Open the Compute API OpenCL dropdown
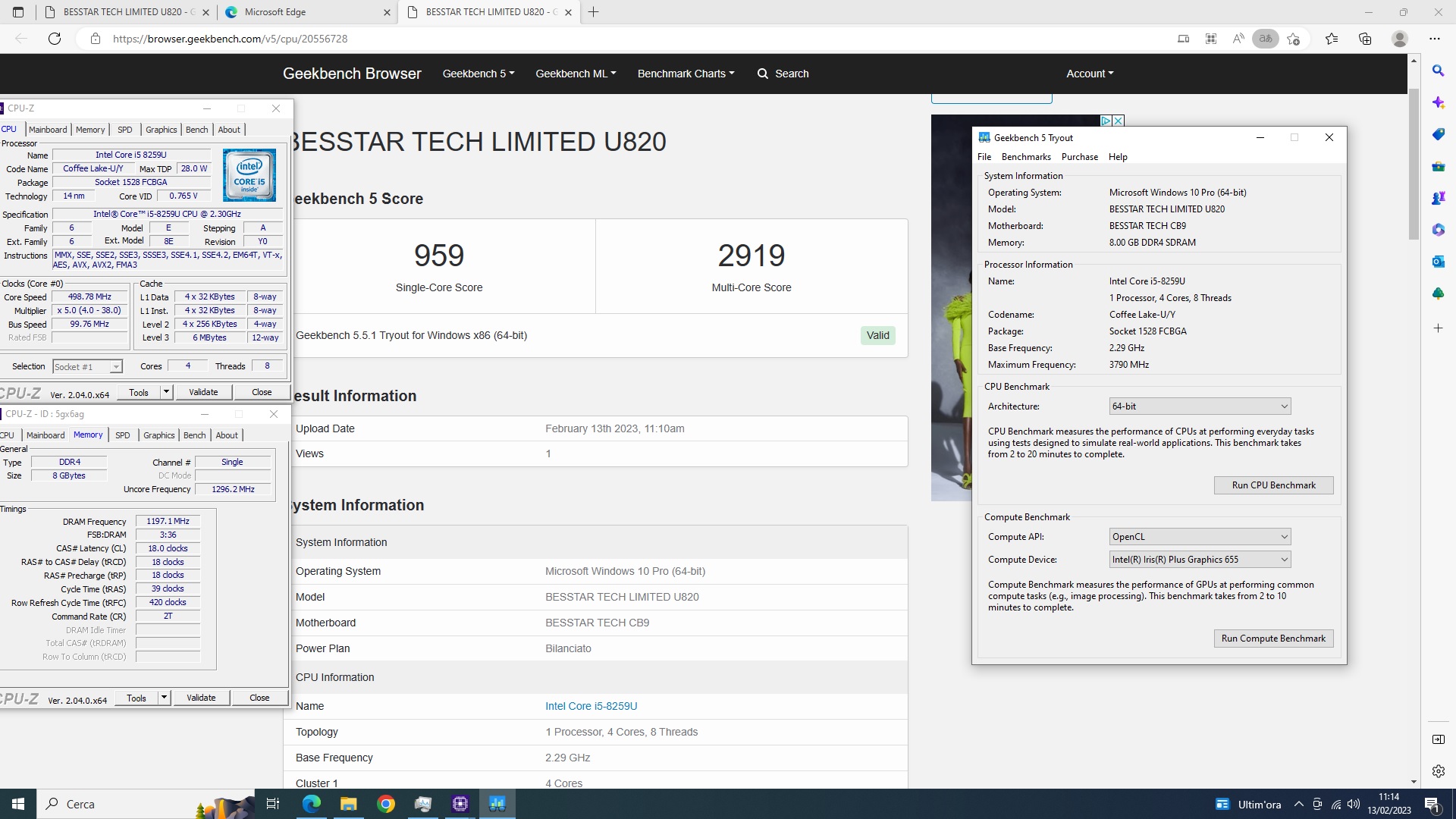Screen dimensions: 1456x819 pos(1200,537)
